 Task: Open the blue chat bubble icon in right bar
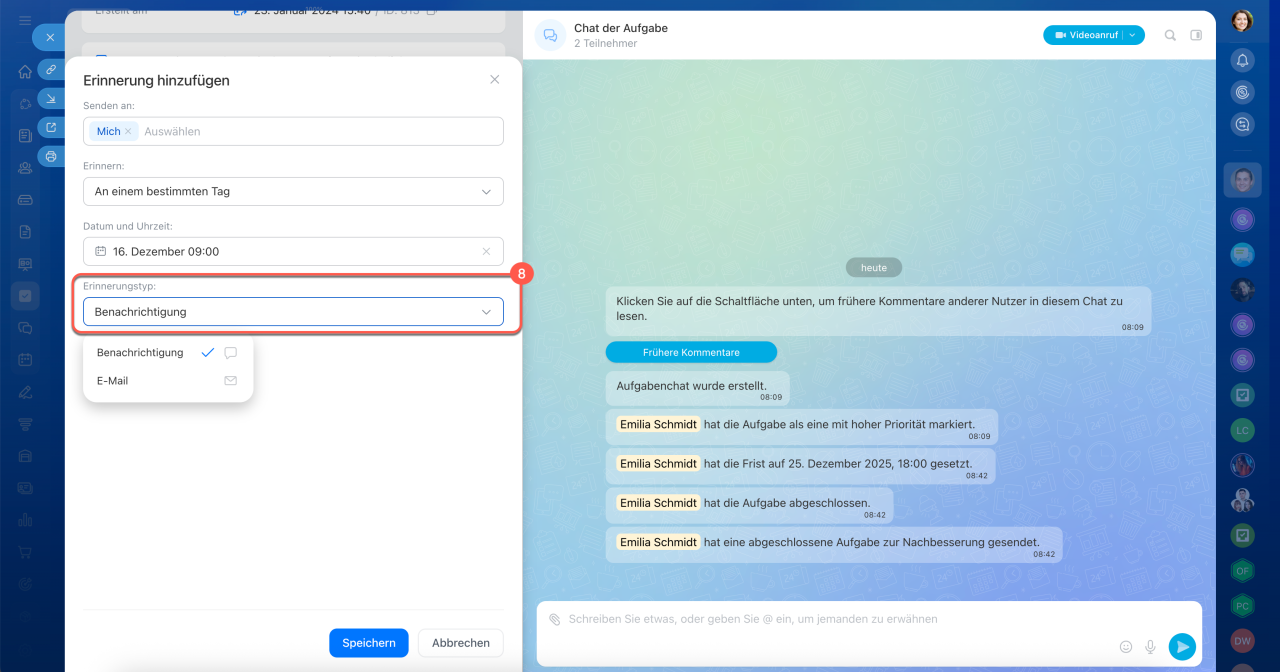pos(1242,254)
